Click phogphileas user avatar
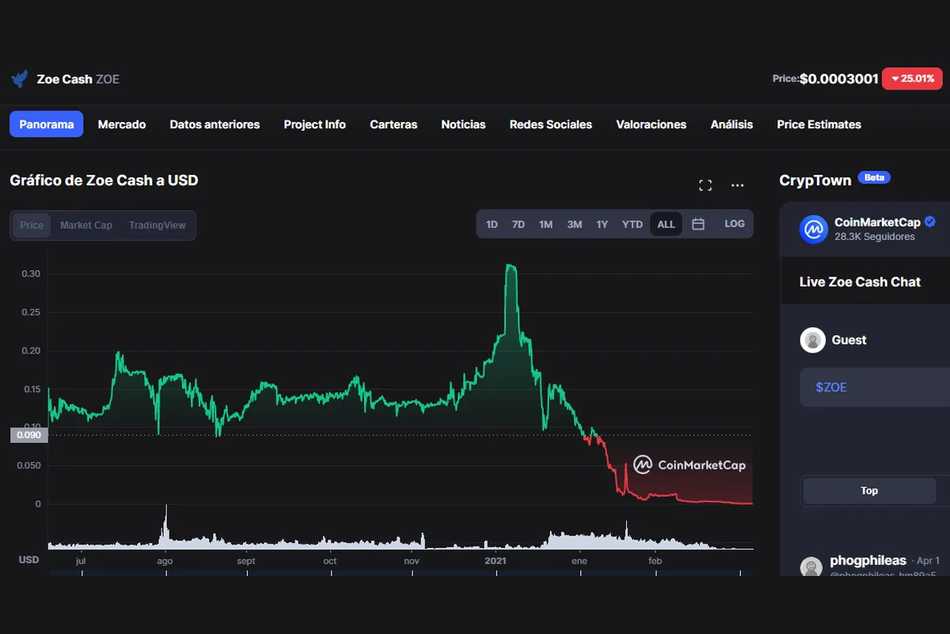Viewport: 950px width, 634px height. pos(811,567)
